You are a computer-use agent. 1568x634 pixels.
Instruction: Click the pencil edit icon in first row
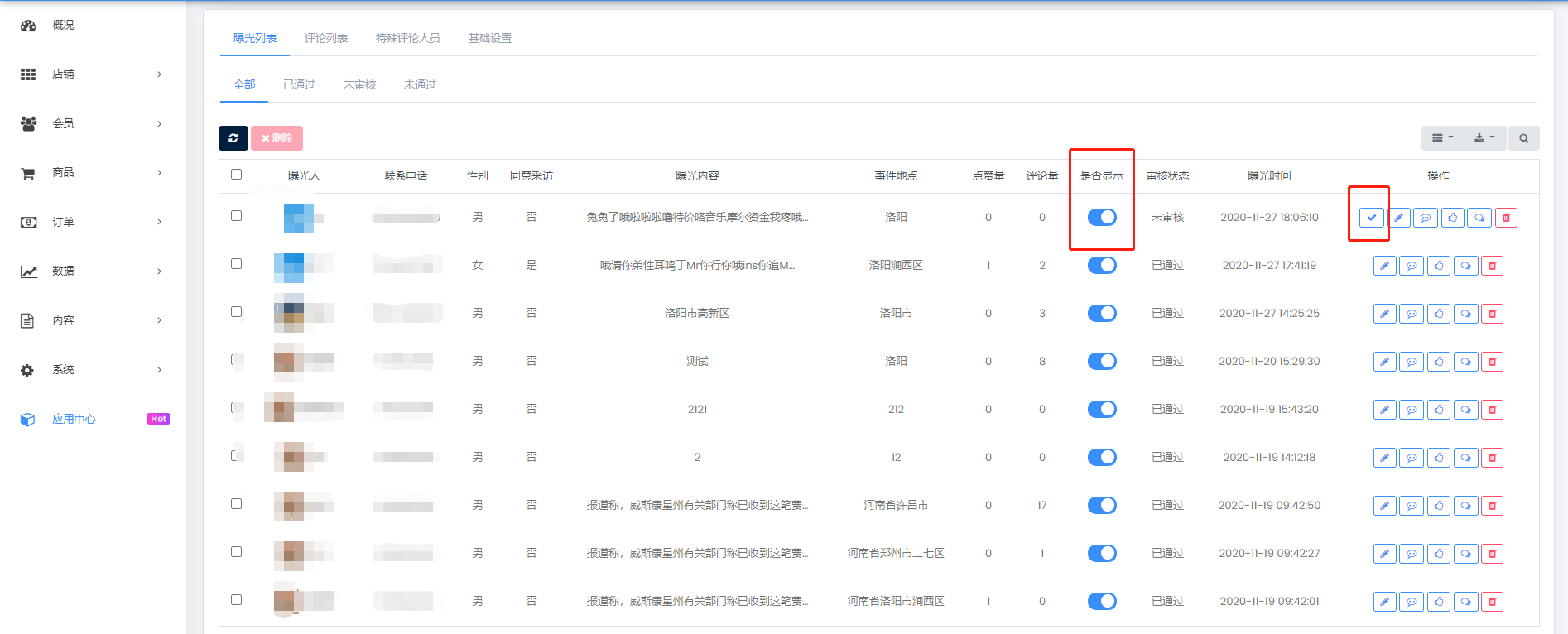pyautogui.click(x=1398, y=218)
